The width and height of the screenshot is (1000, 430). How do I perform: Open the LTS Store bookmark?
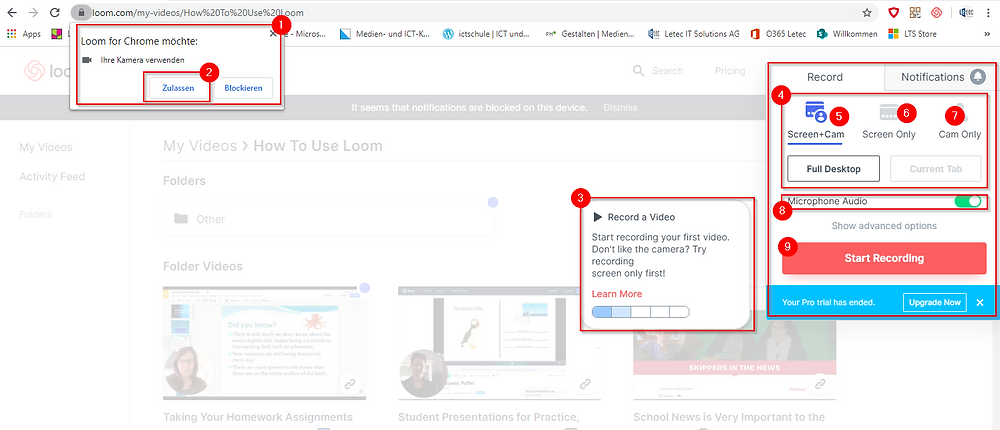913,34
